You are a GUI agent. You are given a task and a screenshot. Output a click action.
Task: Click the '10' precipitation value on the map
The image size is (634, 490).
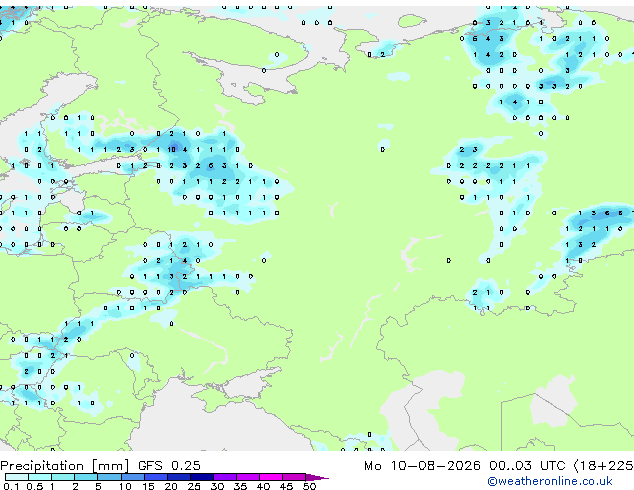[x=172, y=149]
